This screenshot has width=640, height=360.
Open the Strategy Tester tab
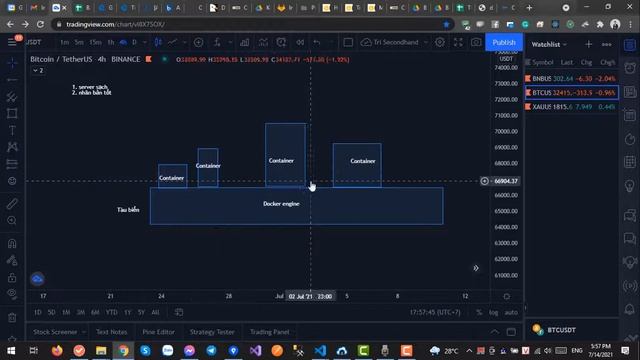(212, 332)
